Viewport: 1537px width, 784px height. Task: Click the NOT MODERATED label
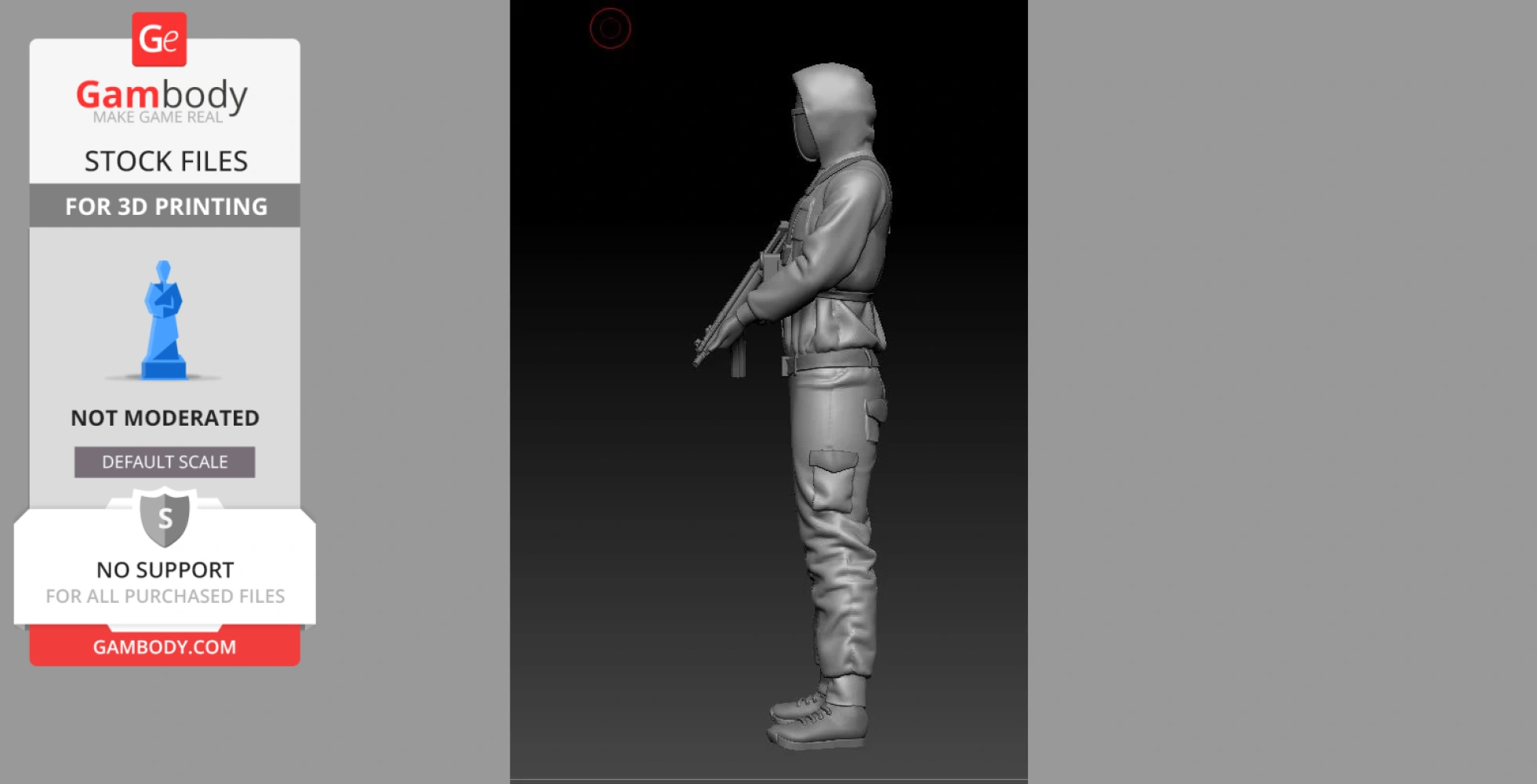(x=165, y=418)
